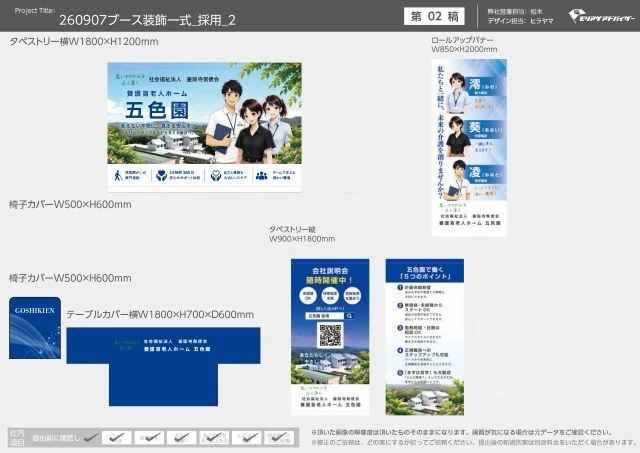
Task: Click the company logo in the header
Action: [x=602, y=17]
